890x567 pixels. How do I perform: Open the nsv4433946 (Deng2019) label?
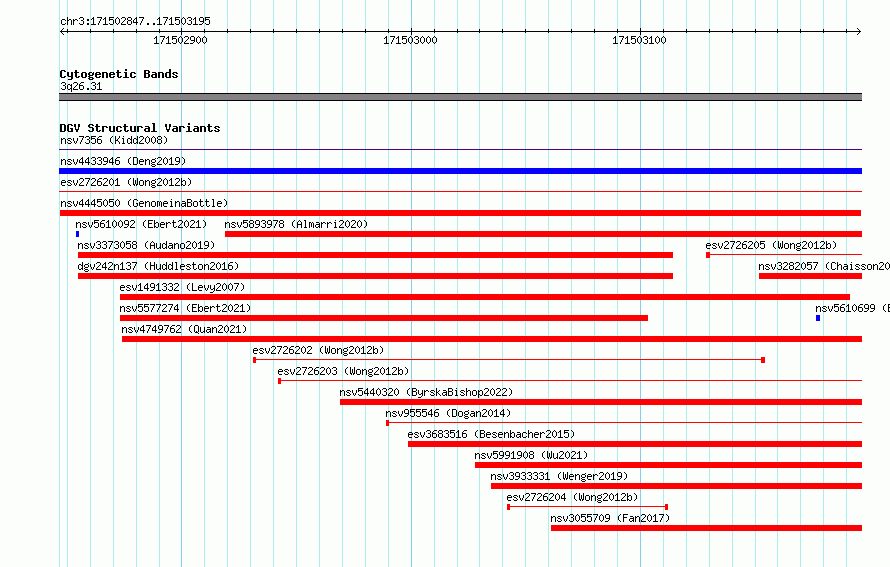[x=123, y=161]
